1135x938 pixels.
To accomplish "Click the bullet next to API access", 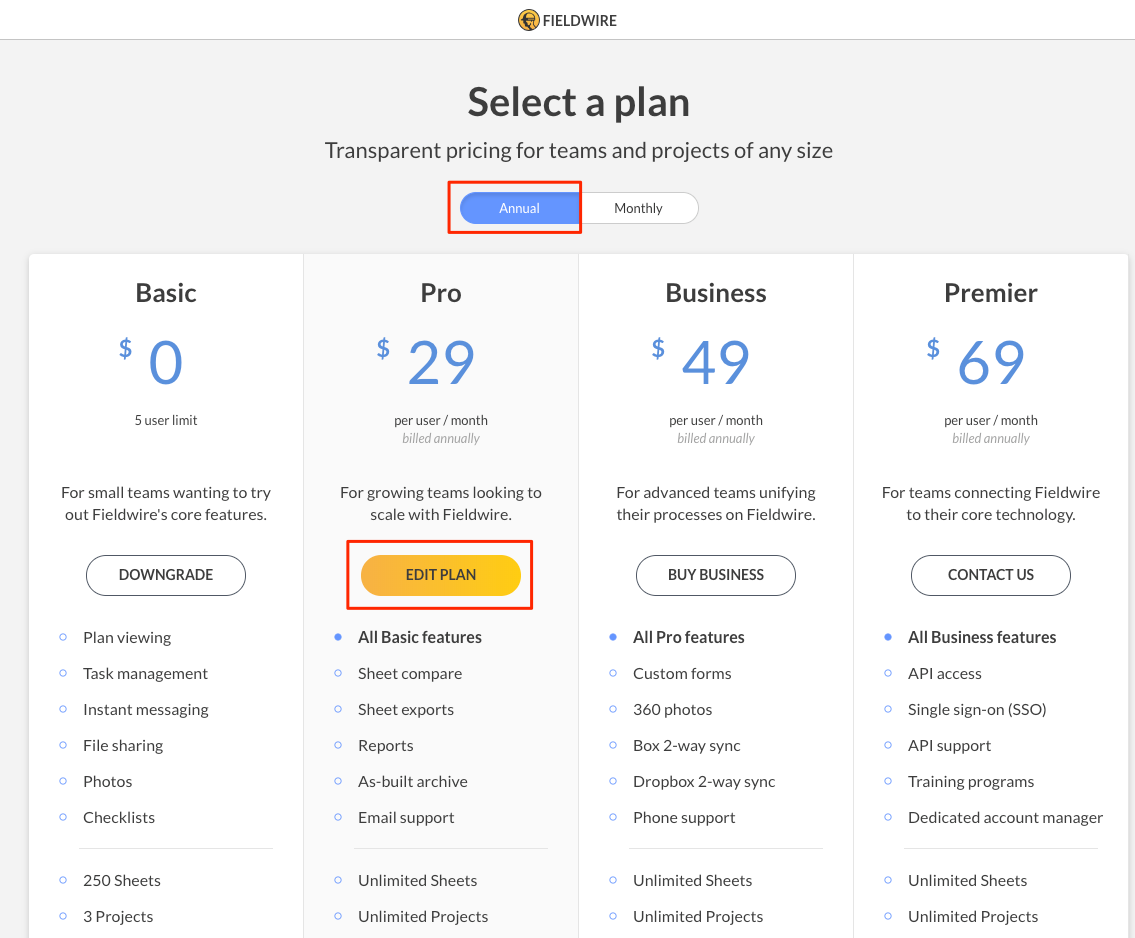I will [x=888, y=673].
